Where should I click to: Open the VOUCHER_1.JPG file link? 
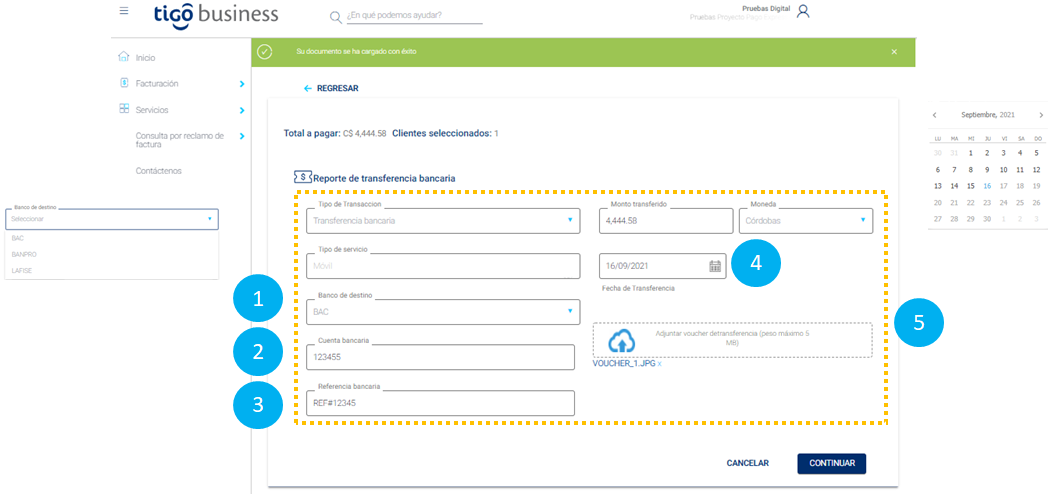point(624,364)
